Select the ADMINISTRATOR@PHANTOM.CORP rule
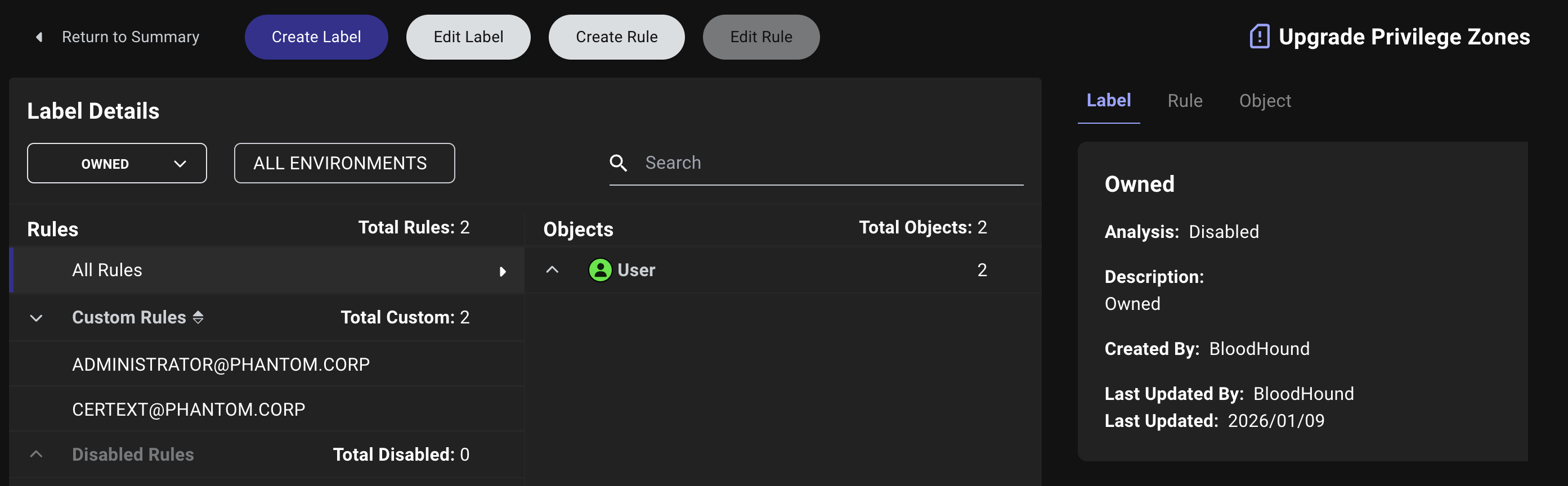Image resolution: width=1568 pixels, height=486 pixels. click(221, 364)
